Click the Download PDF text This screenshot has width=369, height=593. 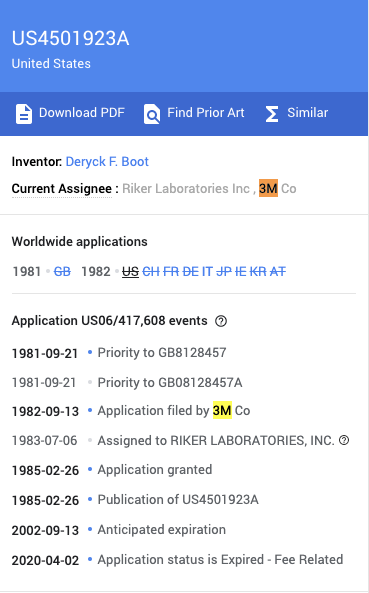coord(82,113)
